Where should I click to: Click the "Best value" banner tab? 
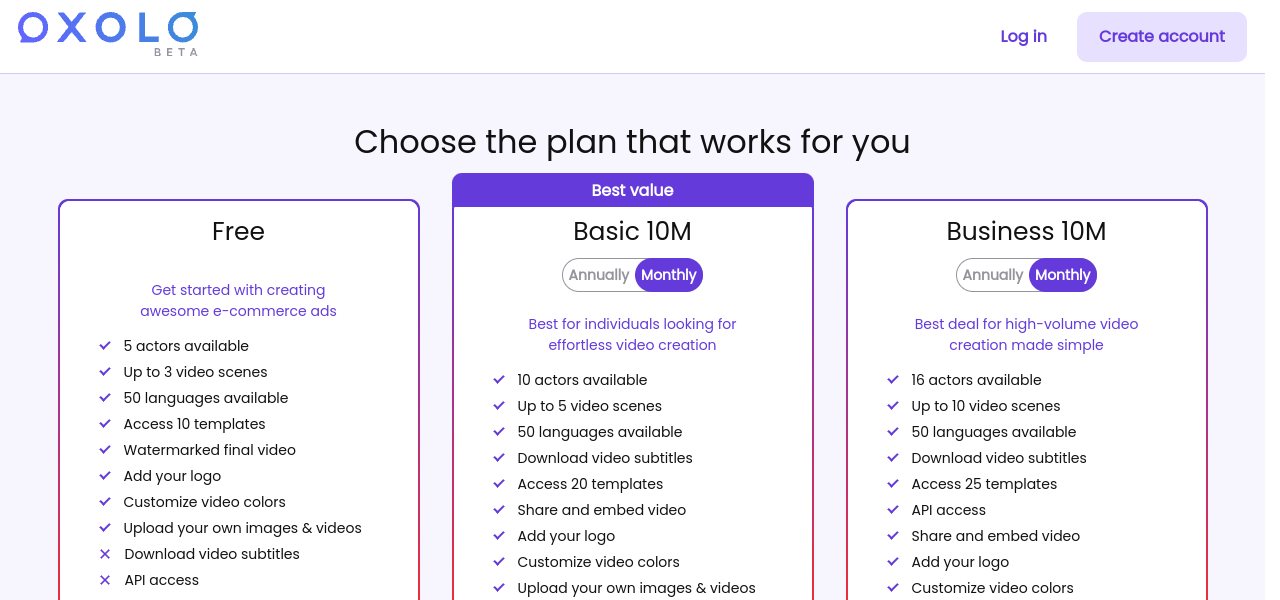(632, 190)
